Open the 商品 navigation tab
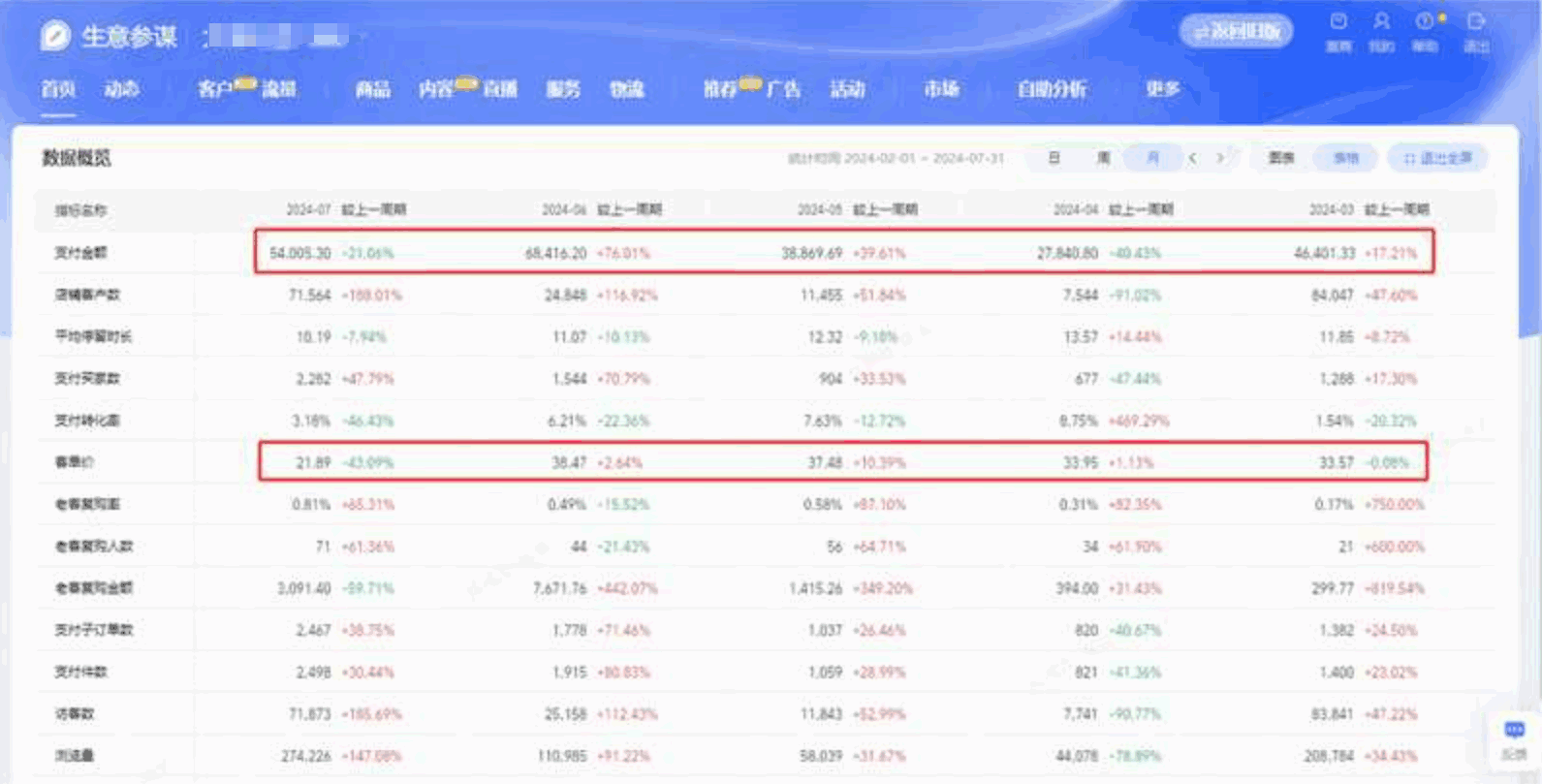The image size is (1542, 784). coord(372,90)
